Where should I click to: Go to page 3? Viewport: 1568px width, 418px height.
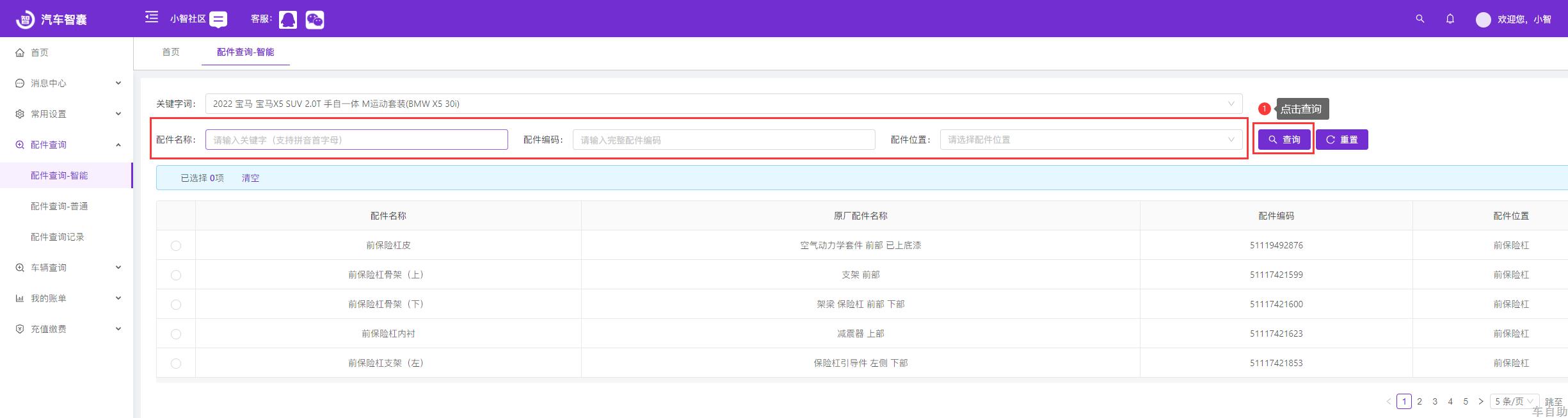1435,401
